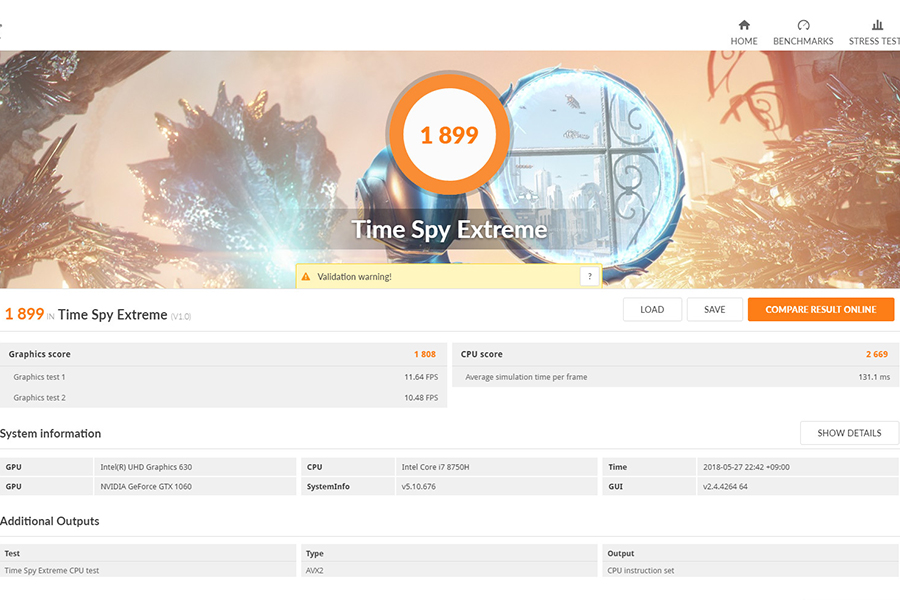Click the Time label cell
This screenshot has height=600, width=900.
click(649, 467)
